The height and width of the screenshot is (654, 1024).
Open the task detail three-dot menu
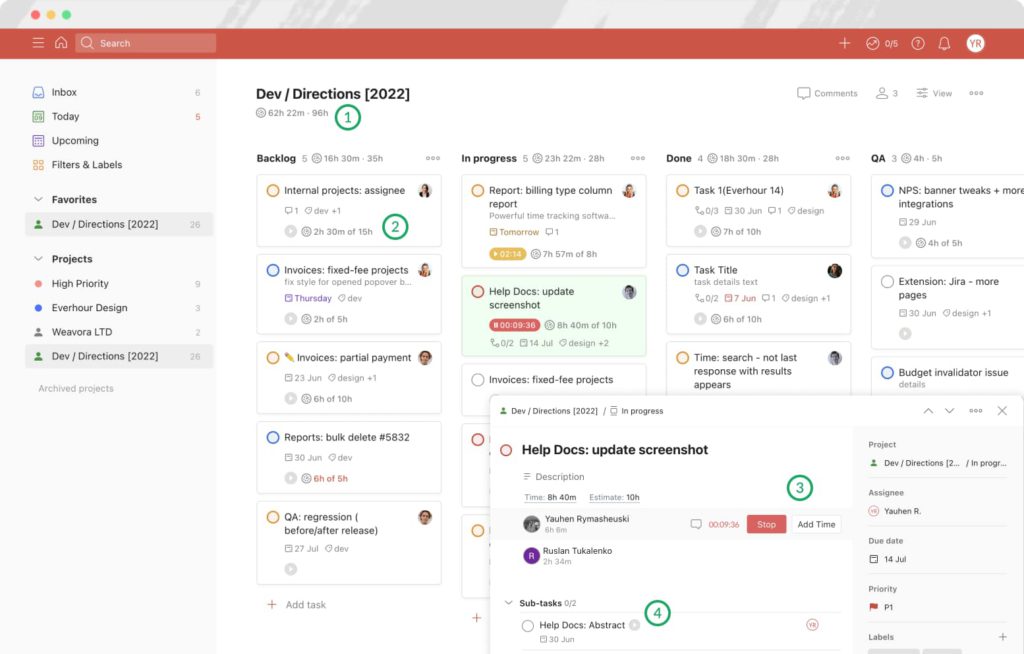975,410
